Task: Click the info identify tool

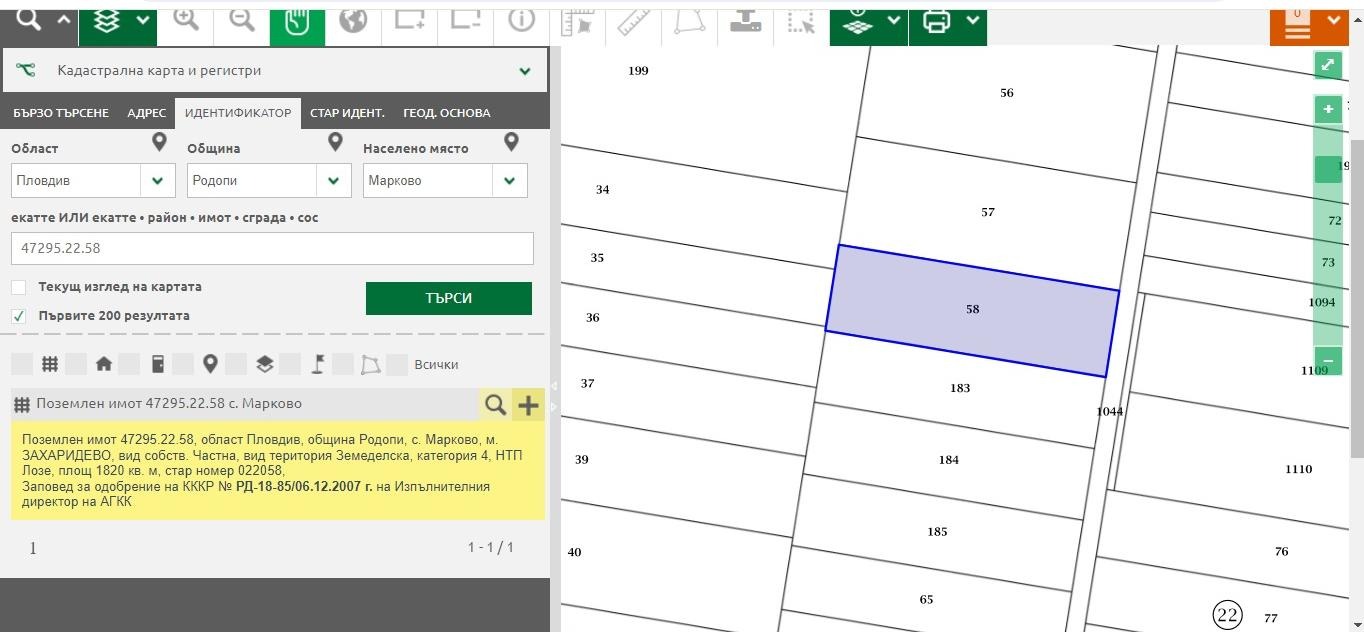Action: (x=521, y=20)
